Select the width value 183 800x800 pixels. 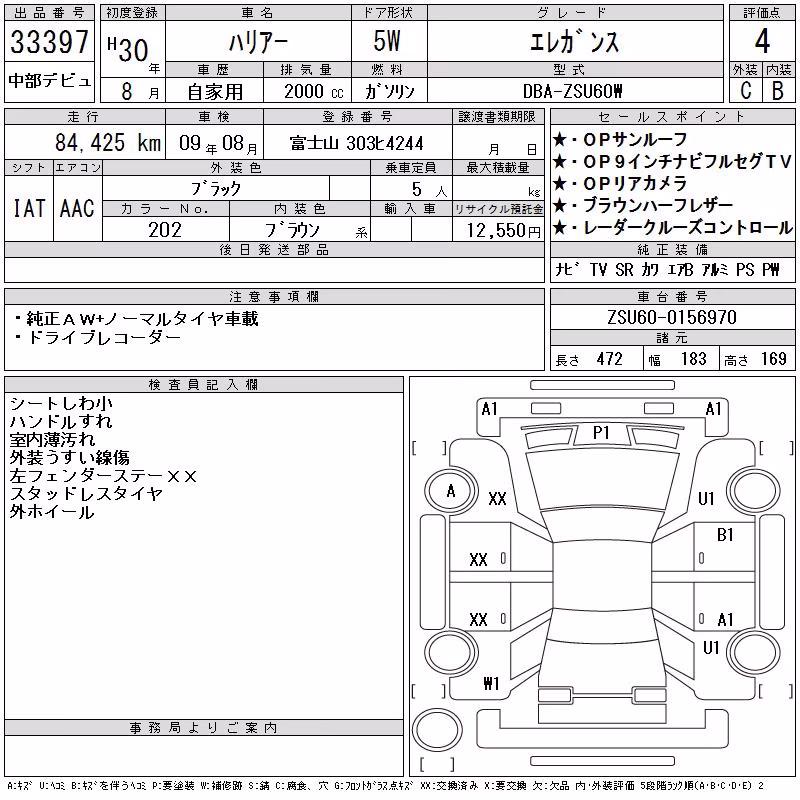coord(693,359)
